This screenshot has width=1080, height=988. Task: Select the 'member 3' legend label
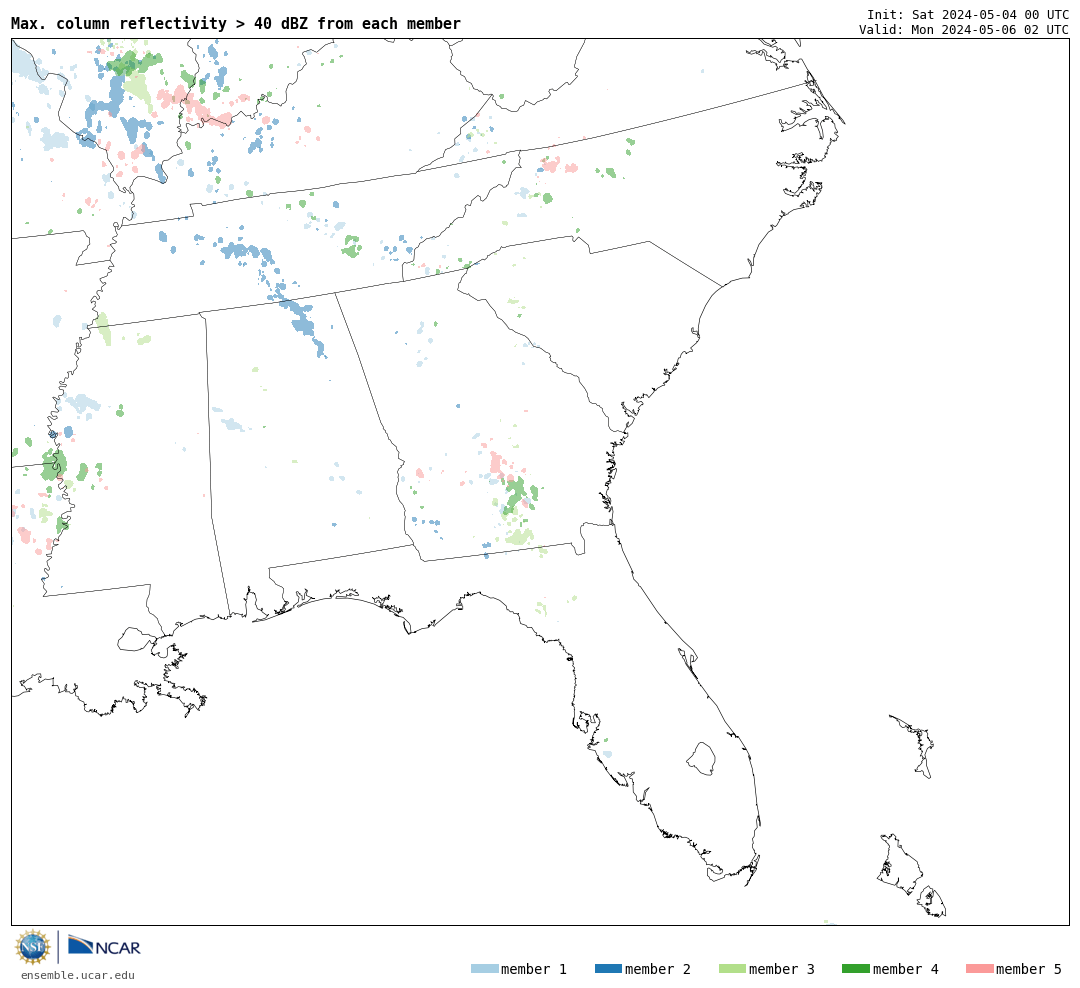(x=782, y=969)
